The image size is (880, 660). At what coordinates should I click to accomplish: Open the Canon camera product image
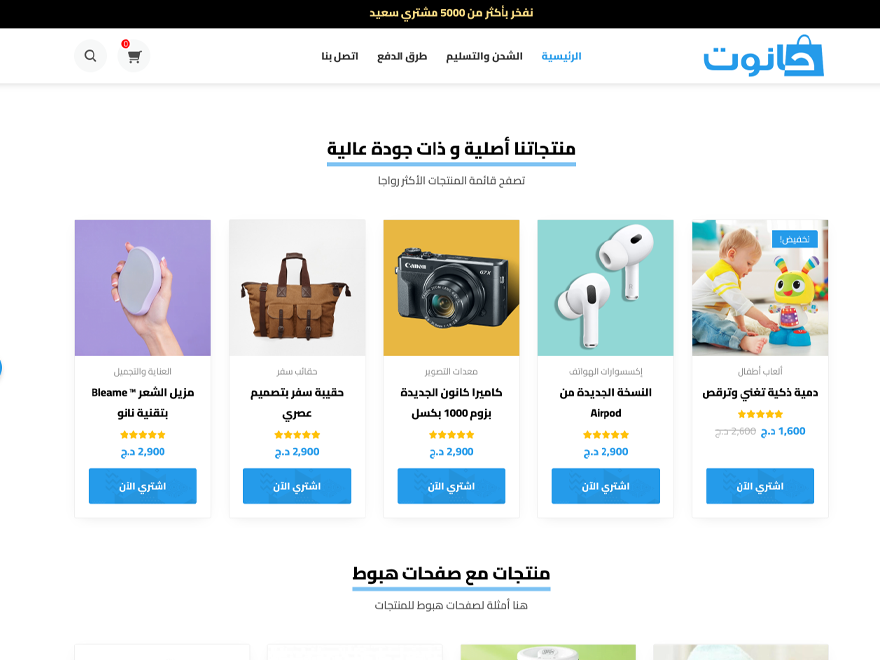click(x=451, y=288)
